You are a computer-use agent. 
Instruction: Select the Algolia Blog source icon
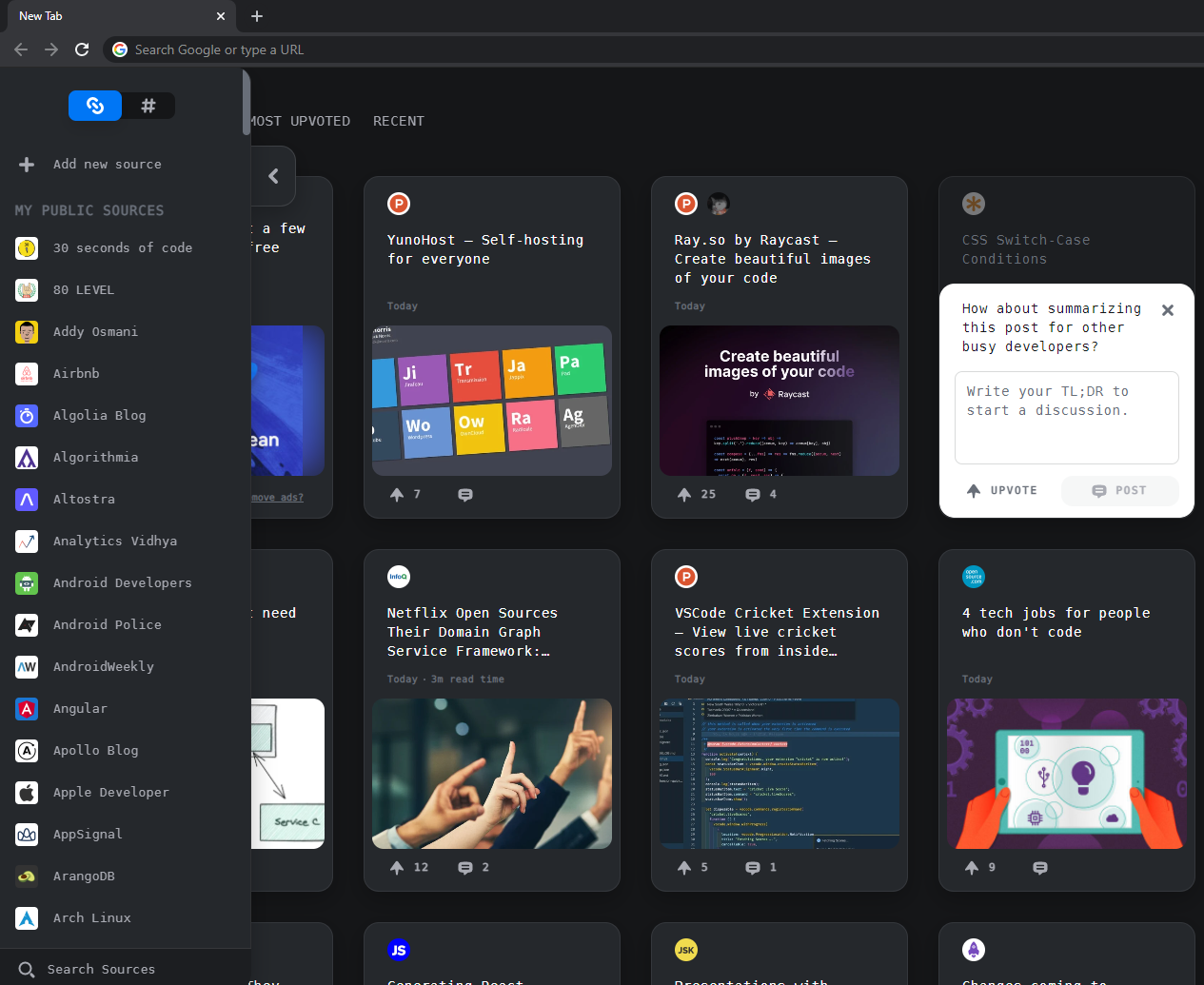point(26,415)
